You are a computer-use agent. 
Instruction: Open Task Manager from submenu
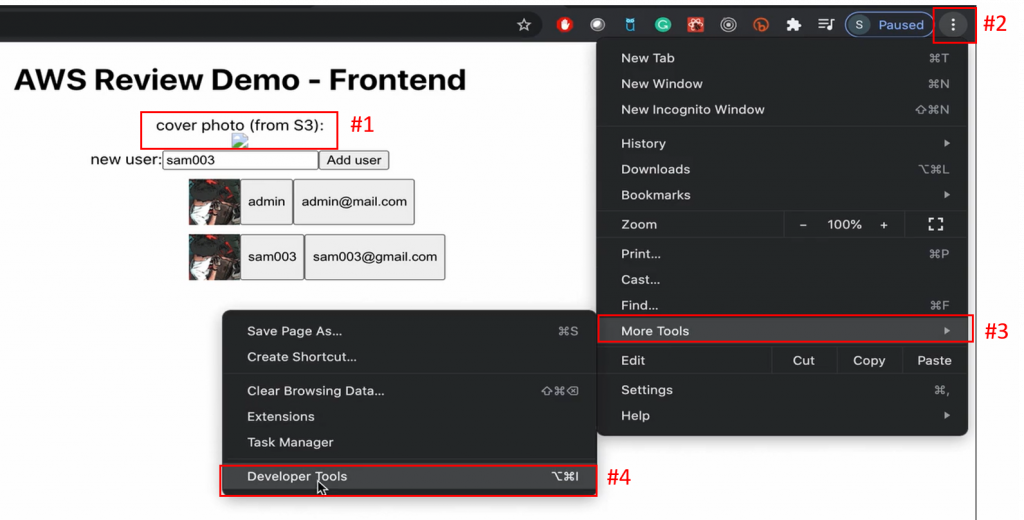coord(409,442)
